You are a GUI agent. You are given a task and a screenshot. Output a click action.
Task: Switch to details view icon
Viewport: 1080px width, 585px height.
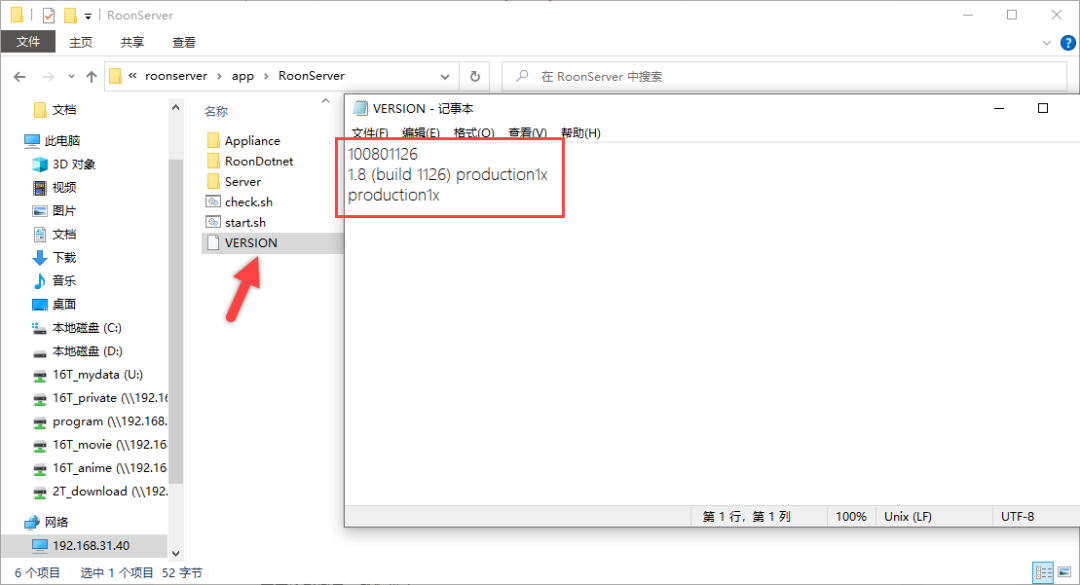click(1043, 573)
